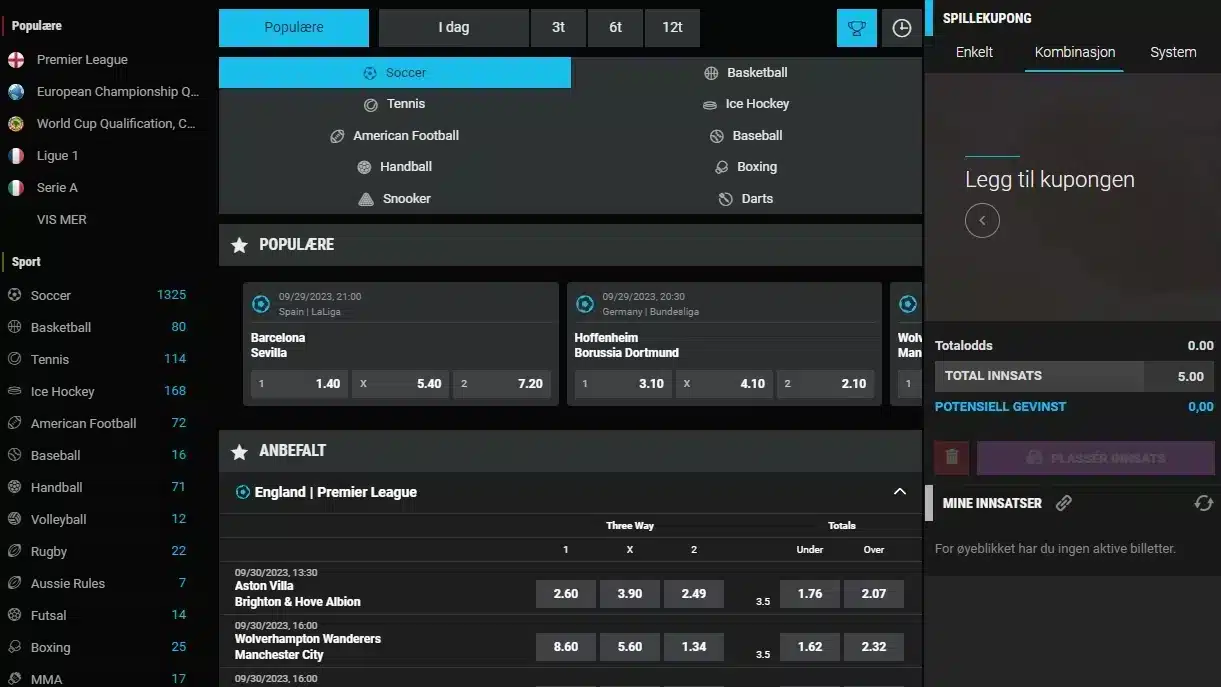Screen dimensions: 1221x687
Task: Pick Aston Villa Over 3.5 odds 2.07
Action: pyautogui.click(x=874, y=594)
